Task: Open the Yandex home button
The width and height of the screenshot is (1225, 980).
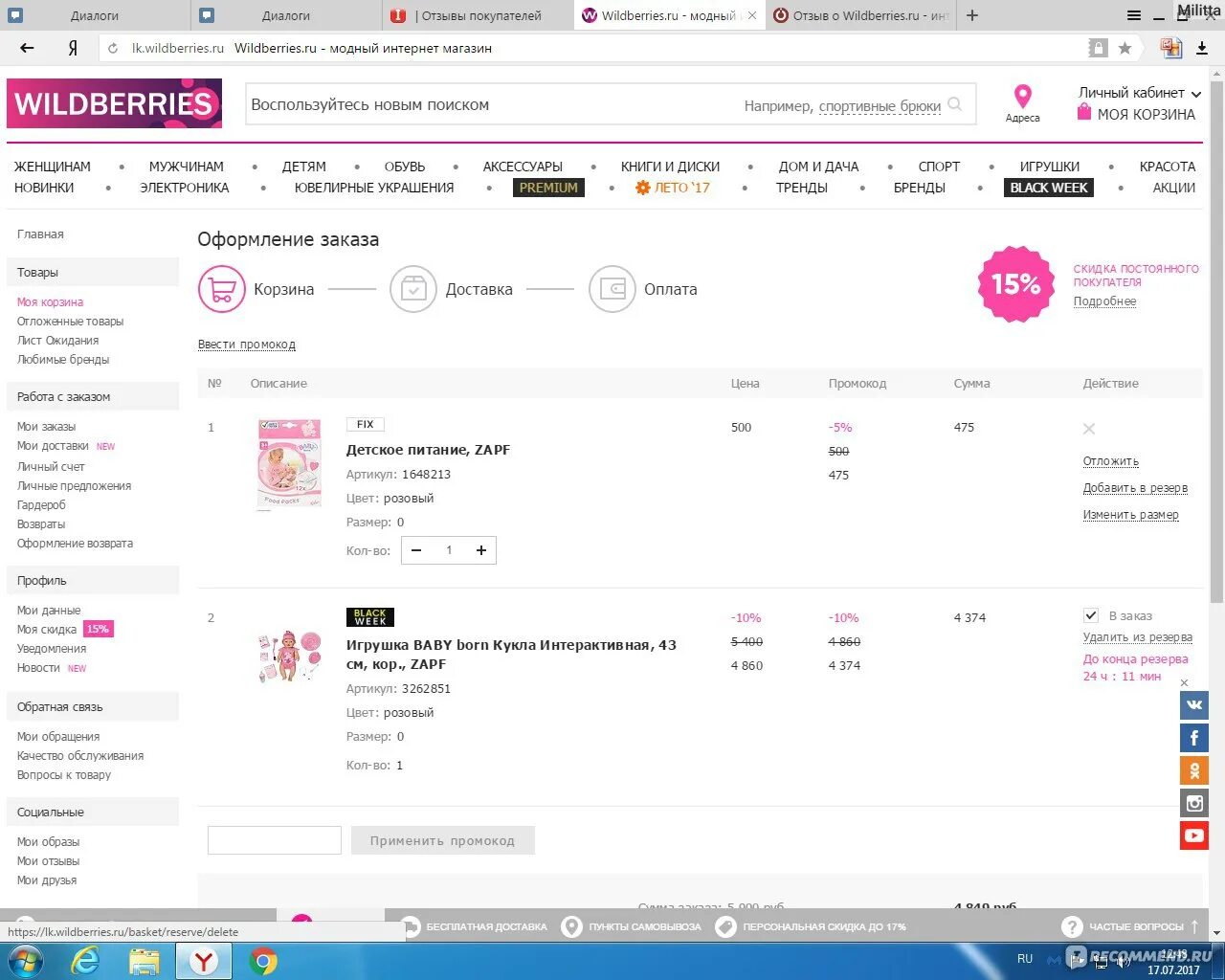Action: tap(73, 48)
